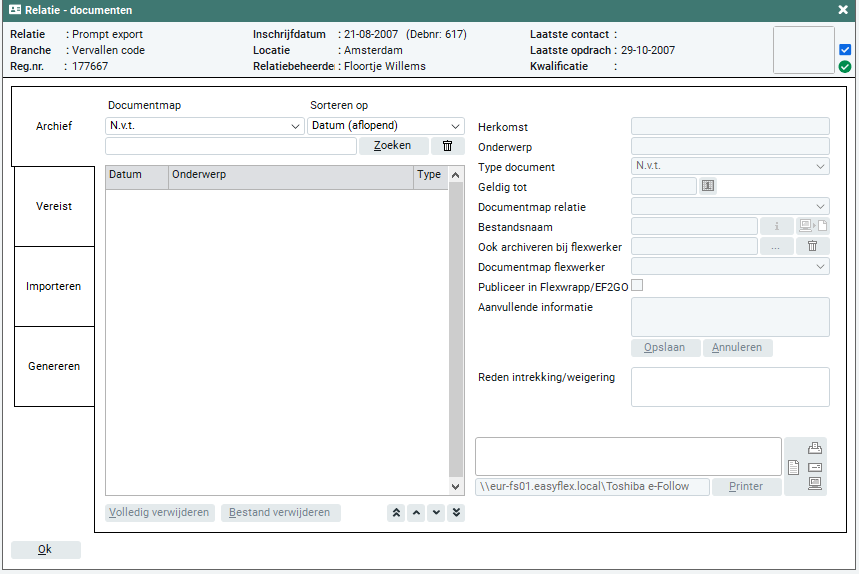This screenshot has width=859, height=574.
Task: Open the calendar picker for Geldig tot
Action: pos(707,186)
